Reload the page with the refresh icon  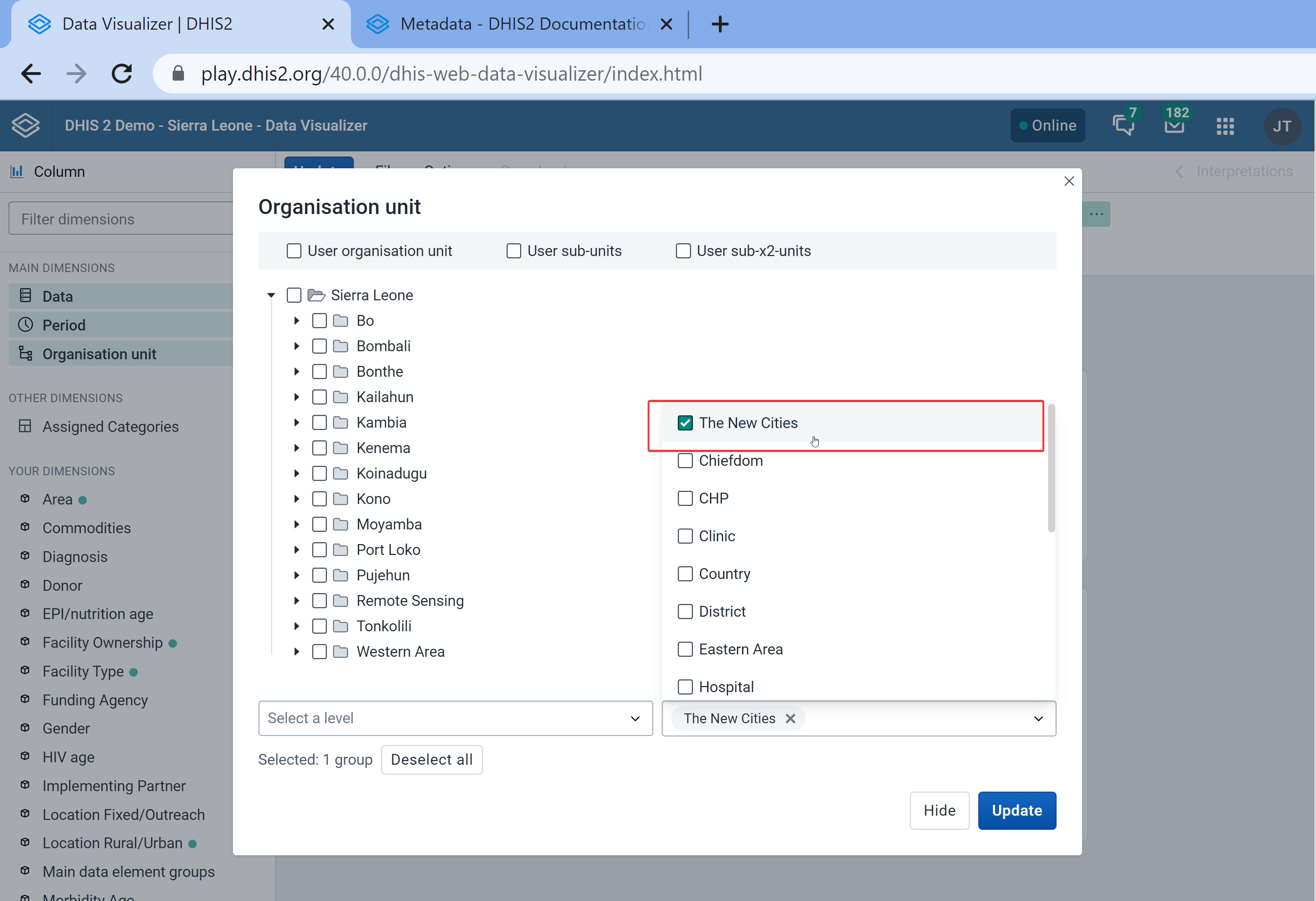click(x=121, y=74)
